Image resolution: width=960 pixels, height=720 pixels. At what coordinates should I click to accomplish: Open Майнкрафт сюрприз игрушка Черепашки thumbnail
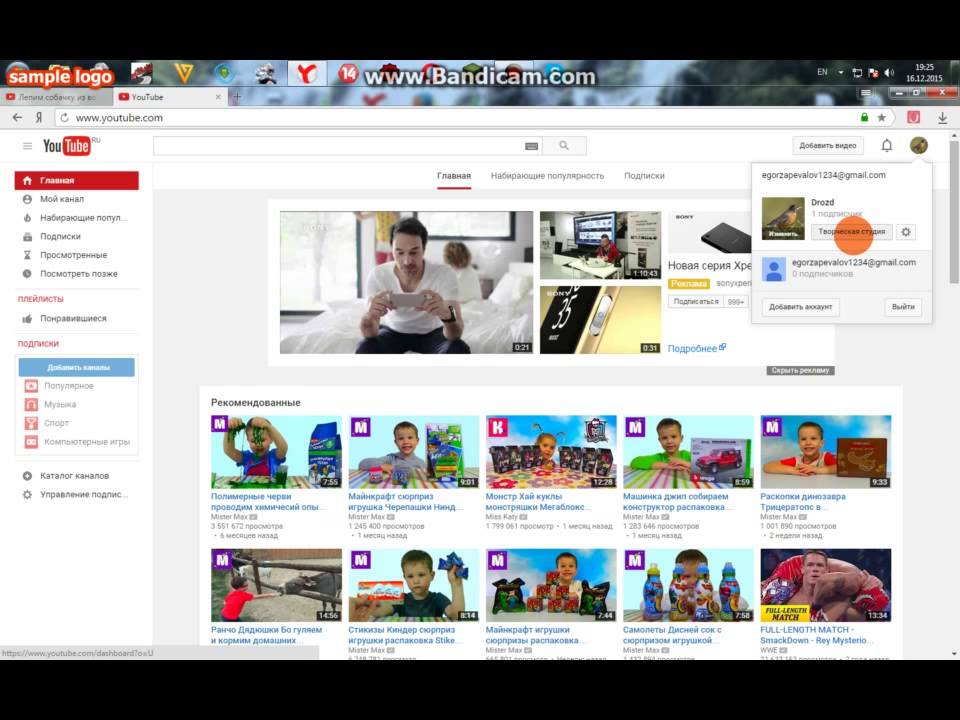[x=414, y=452]
